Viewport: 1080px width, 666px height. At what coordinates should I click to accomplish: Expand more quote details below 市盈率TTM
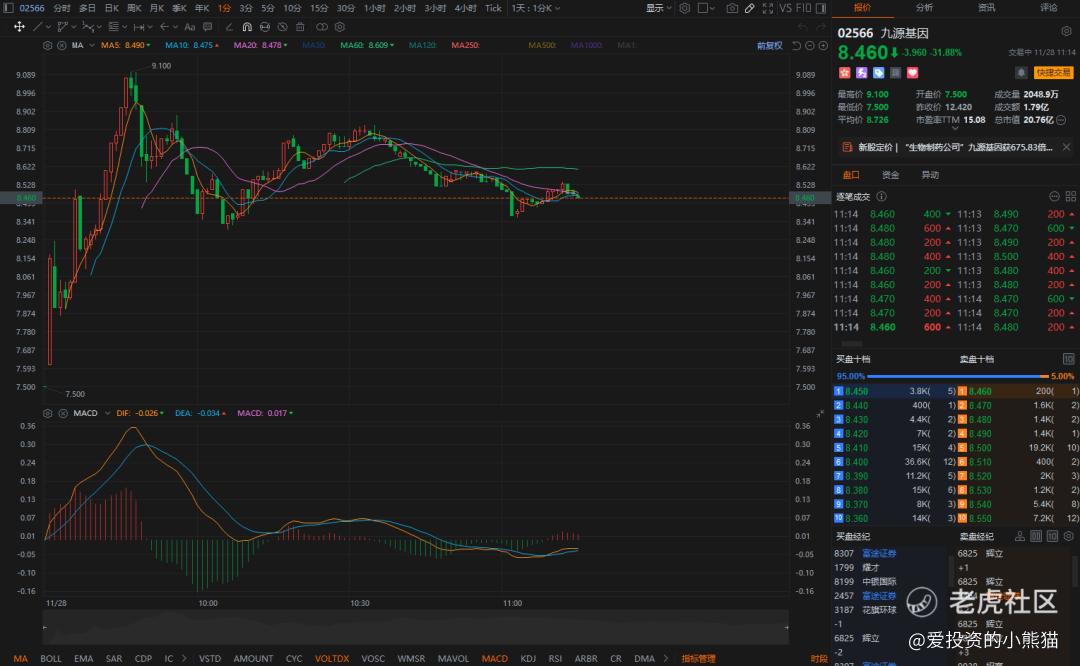pyautogui.click(x=957, y=129)
